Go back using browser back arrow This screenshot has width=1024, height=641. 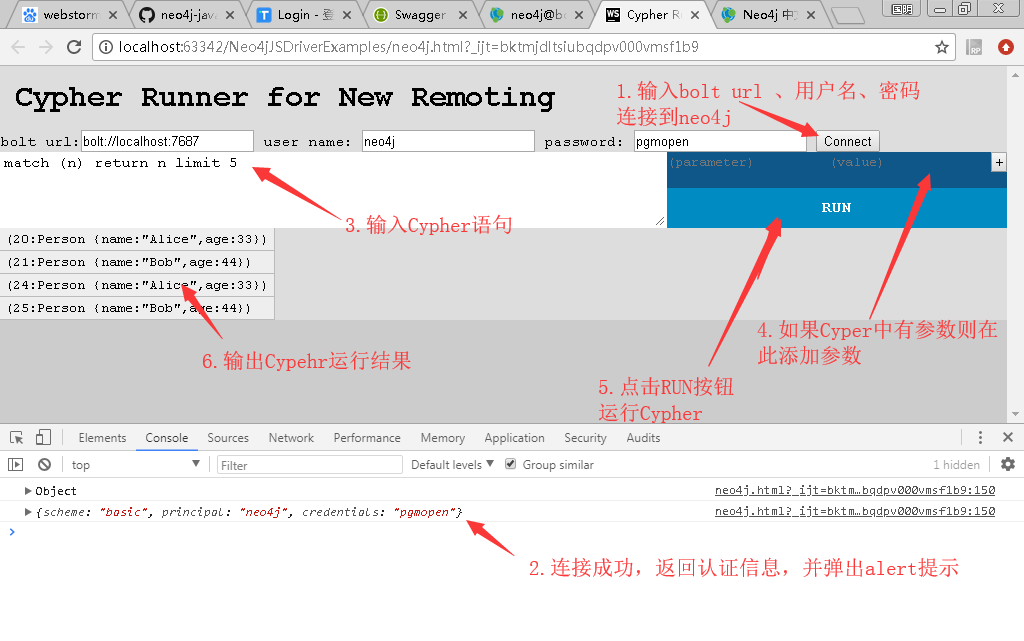[18, 47]
